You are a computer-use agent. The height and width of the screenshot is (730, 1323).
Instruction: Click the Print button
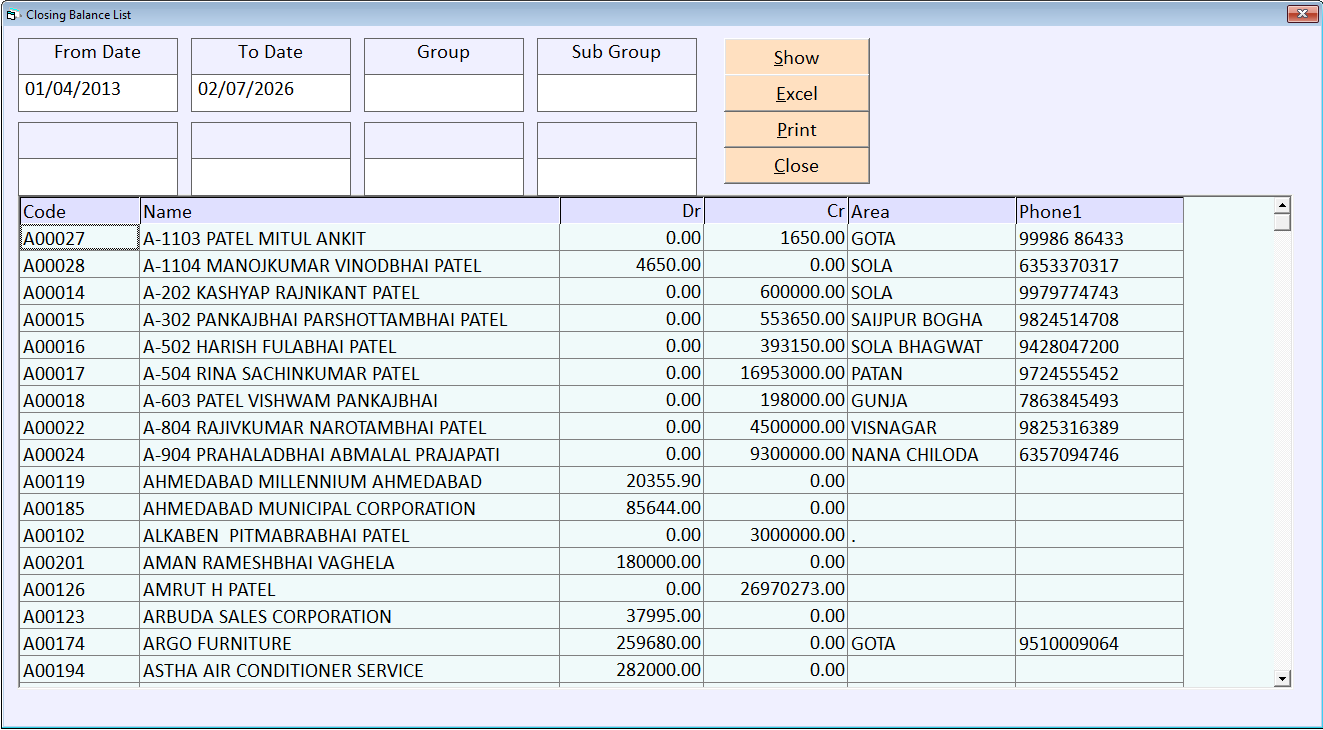(x=797, y=130)
